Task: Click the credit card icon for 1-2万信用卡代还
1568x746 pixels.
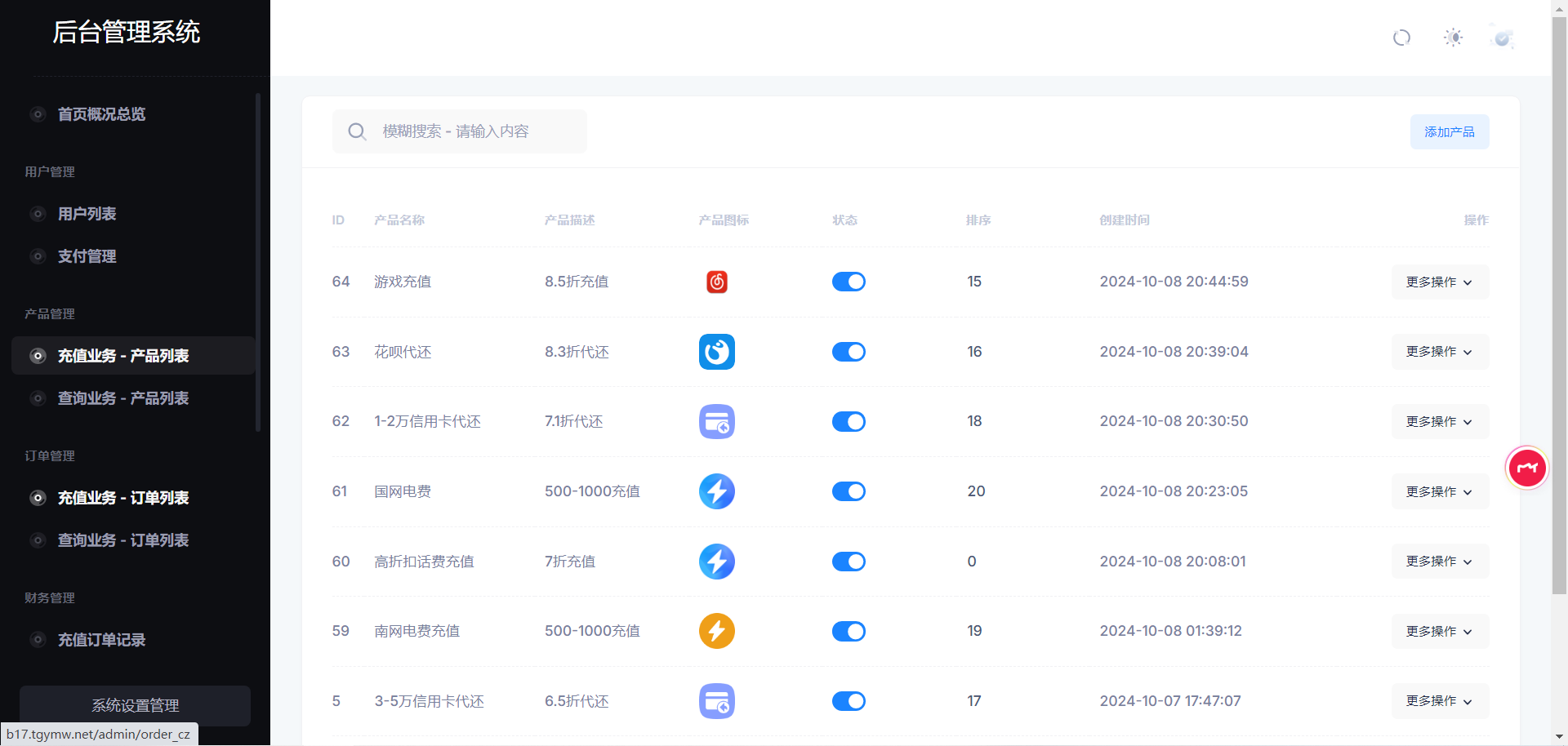Action: pyautogui.click(x=716, y=422)
